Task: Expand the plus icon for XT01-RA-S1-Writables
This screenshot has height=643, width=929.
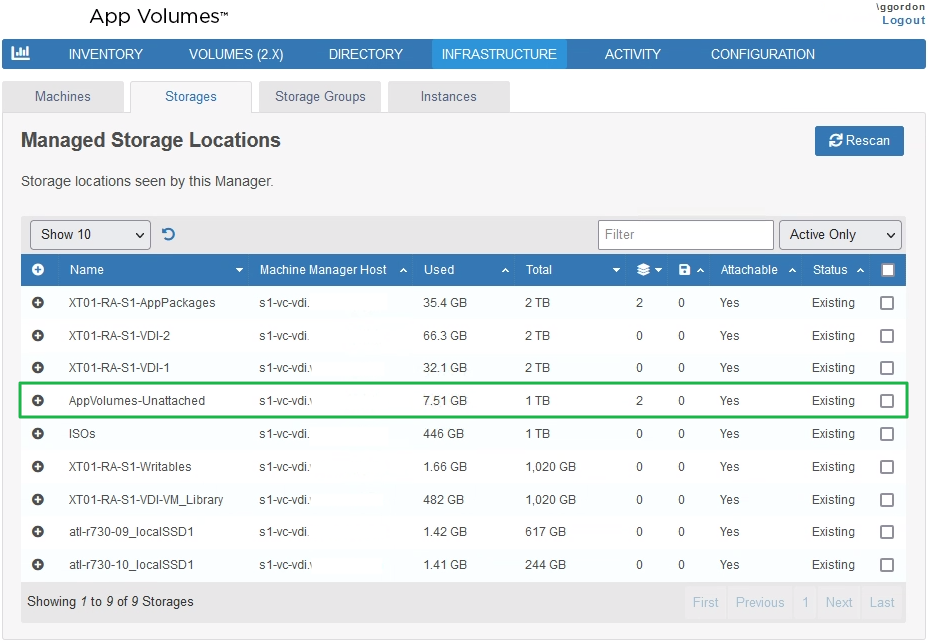Action: click(x=38, y=466)
